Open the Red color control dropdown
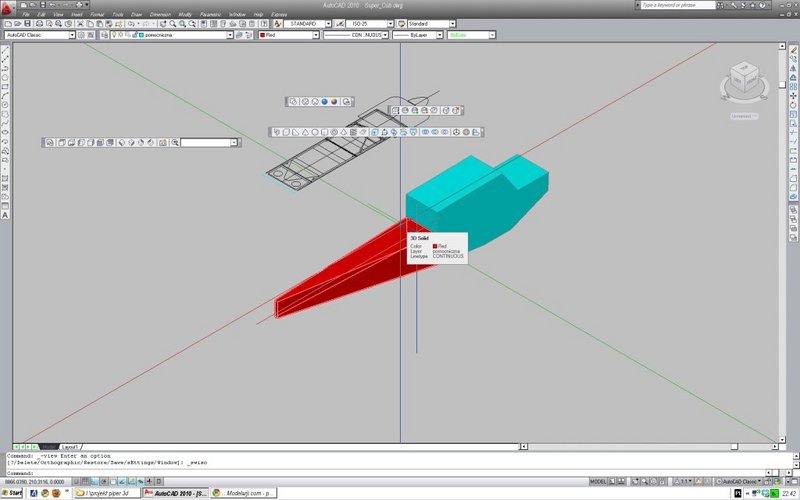The height and width of the screenshot is (500, 800). 316,35
